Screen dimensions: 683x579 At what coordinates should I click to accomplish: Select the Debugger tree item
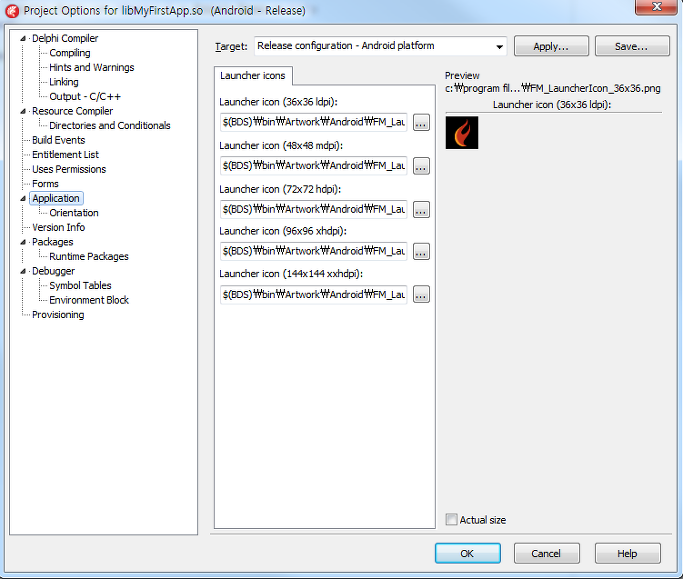point(53,271)
